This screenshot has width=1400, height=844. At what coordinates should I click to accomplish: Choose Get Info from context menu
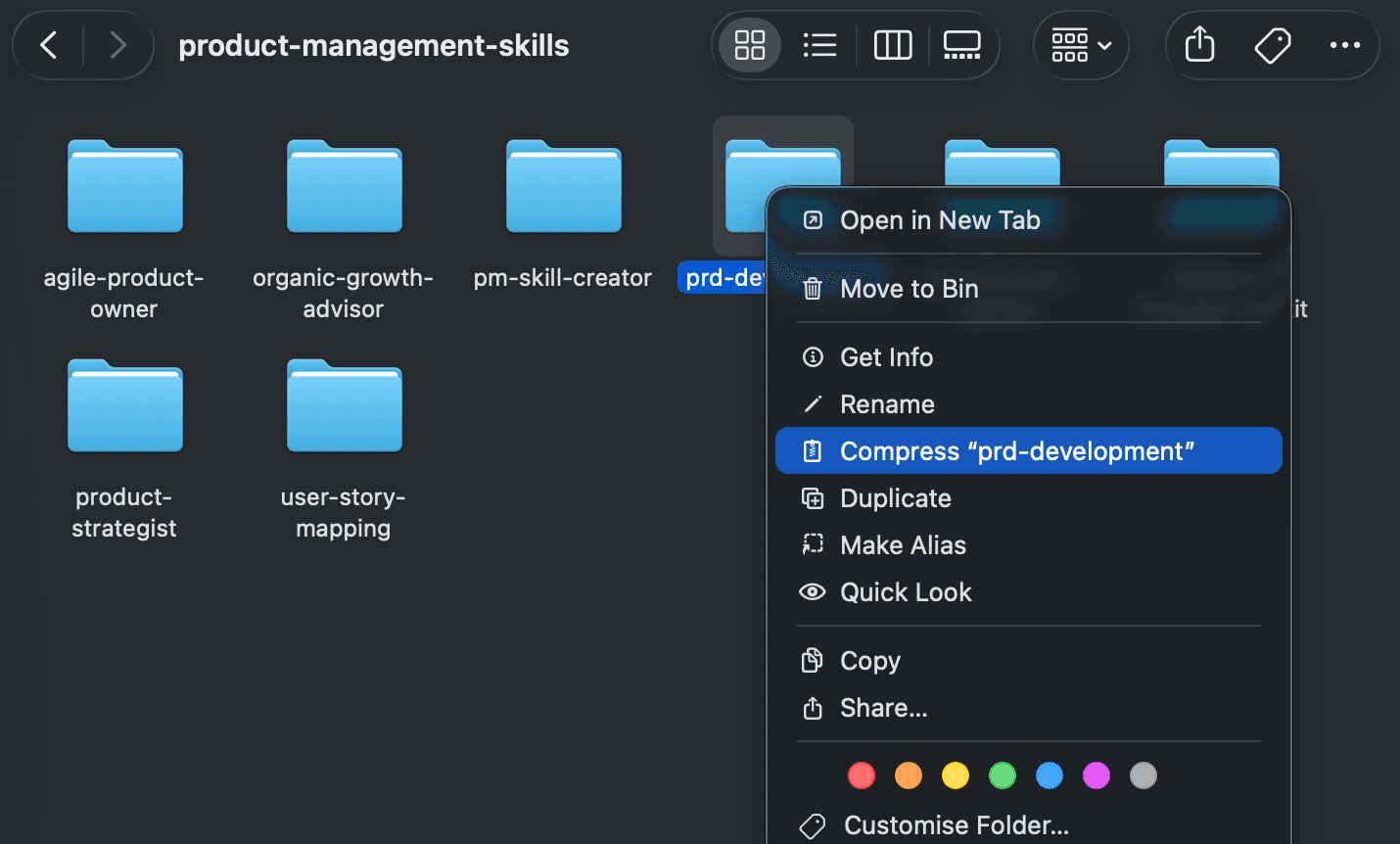pos(1028,357)
